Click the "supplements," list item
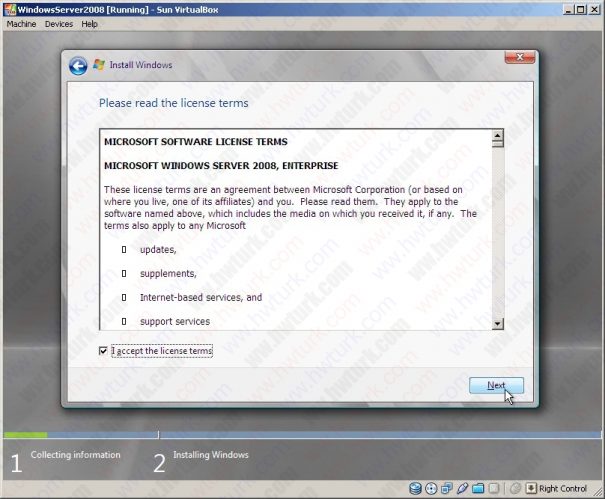Screen dimensions: 605x499 pos(168,274)
